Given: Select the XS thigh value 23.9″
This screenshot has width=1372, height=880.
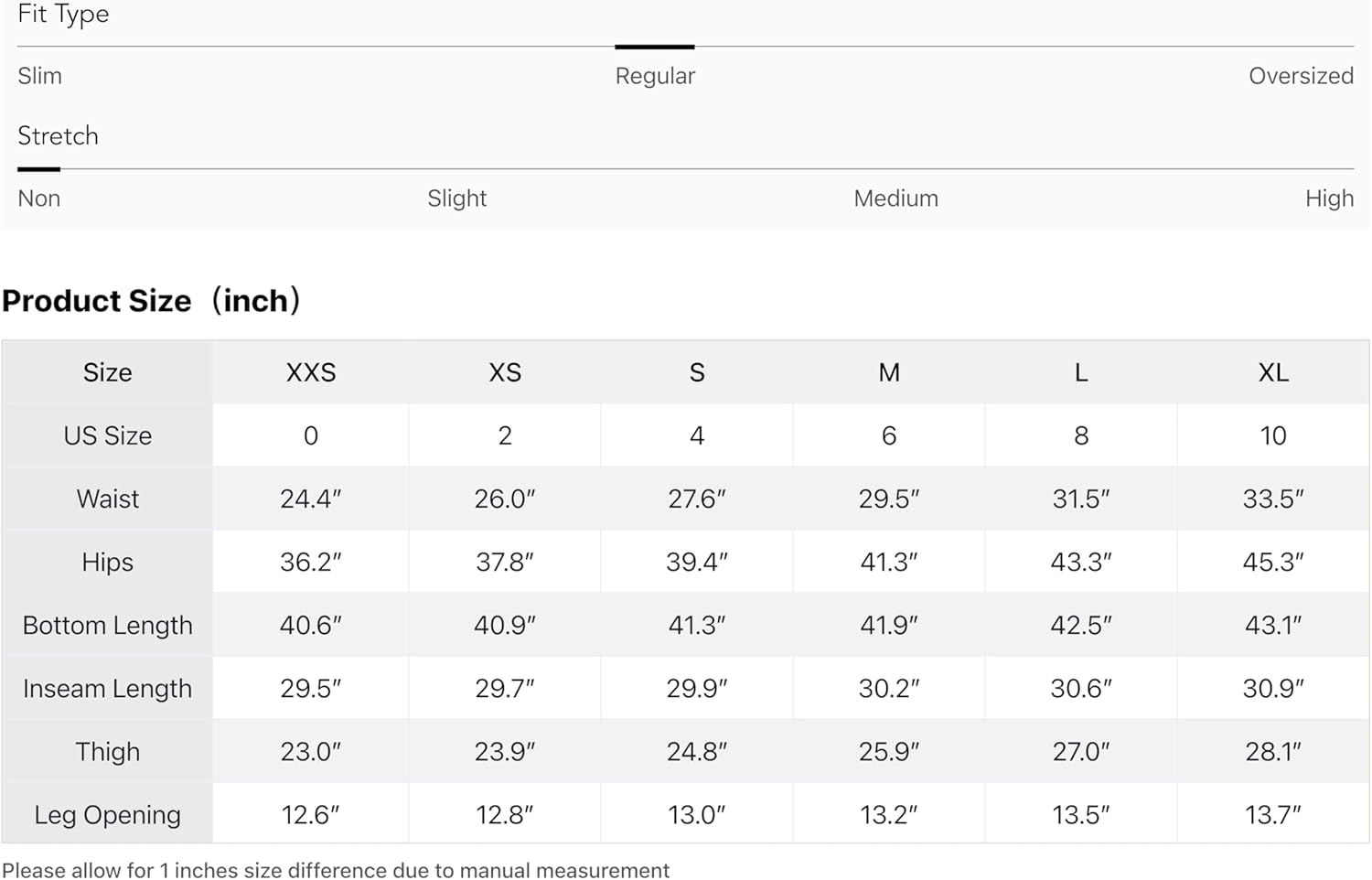Looking at the screenshot, I should [x=504, y=751].
